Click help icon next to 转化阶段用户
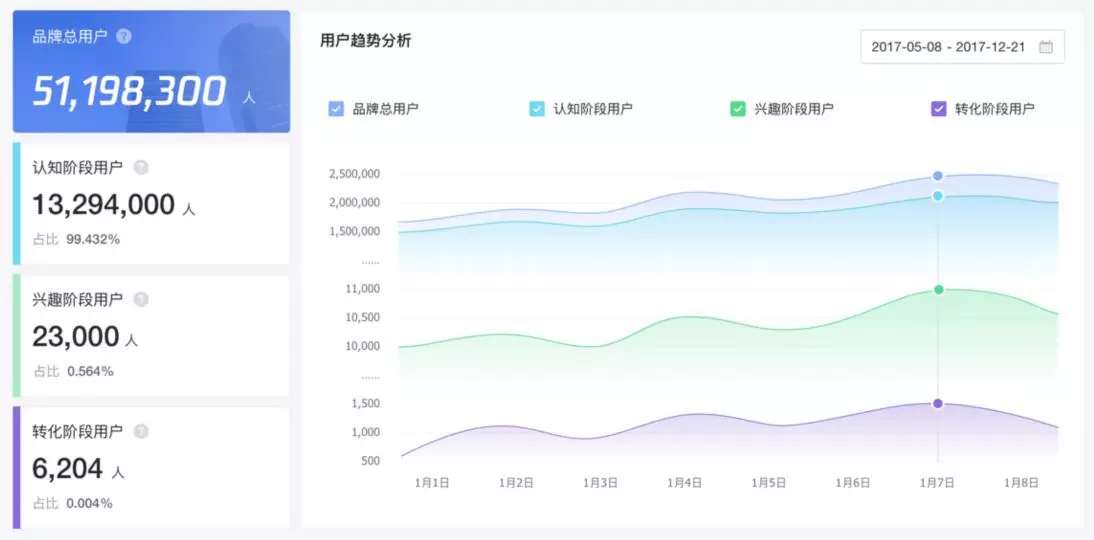This screenshot has height=540, width=1094. [x=141, y=431]
